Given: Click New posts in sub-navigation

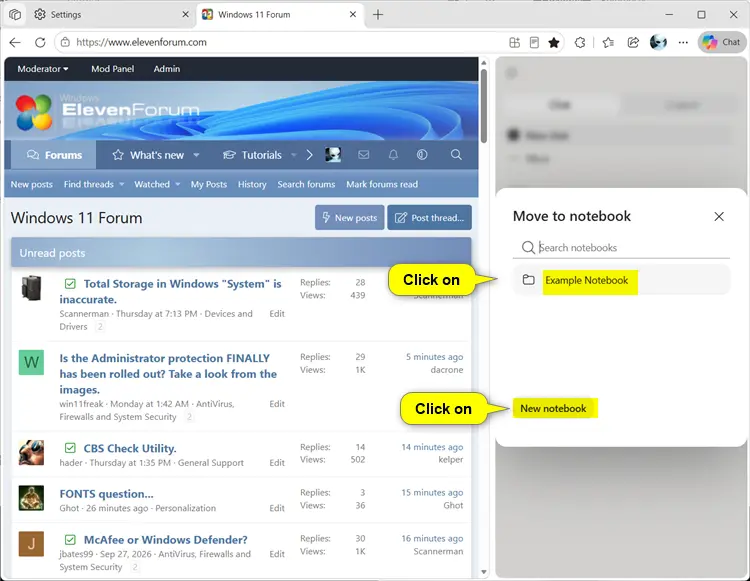Looking at the screenshot, I should pos(32,185).
